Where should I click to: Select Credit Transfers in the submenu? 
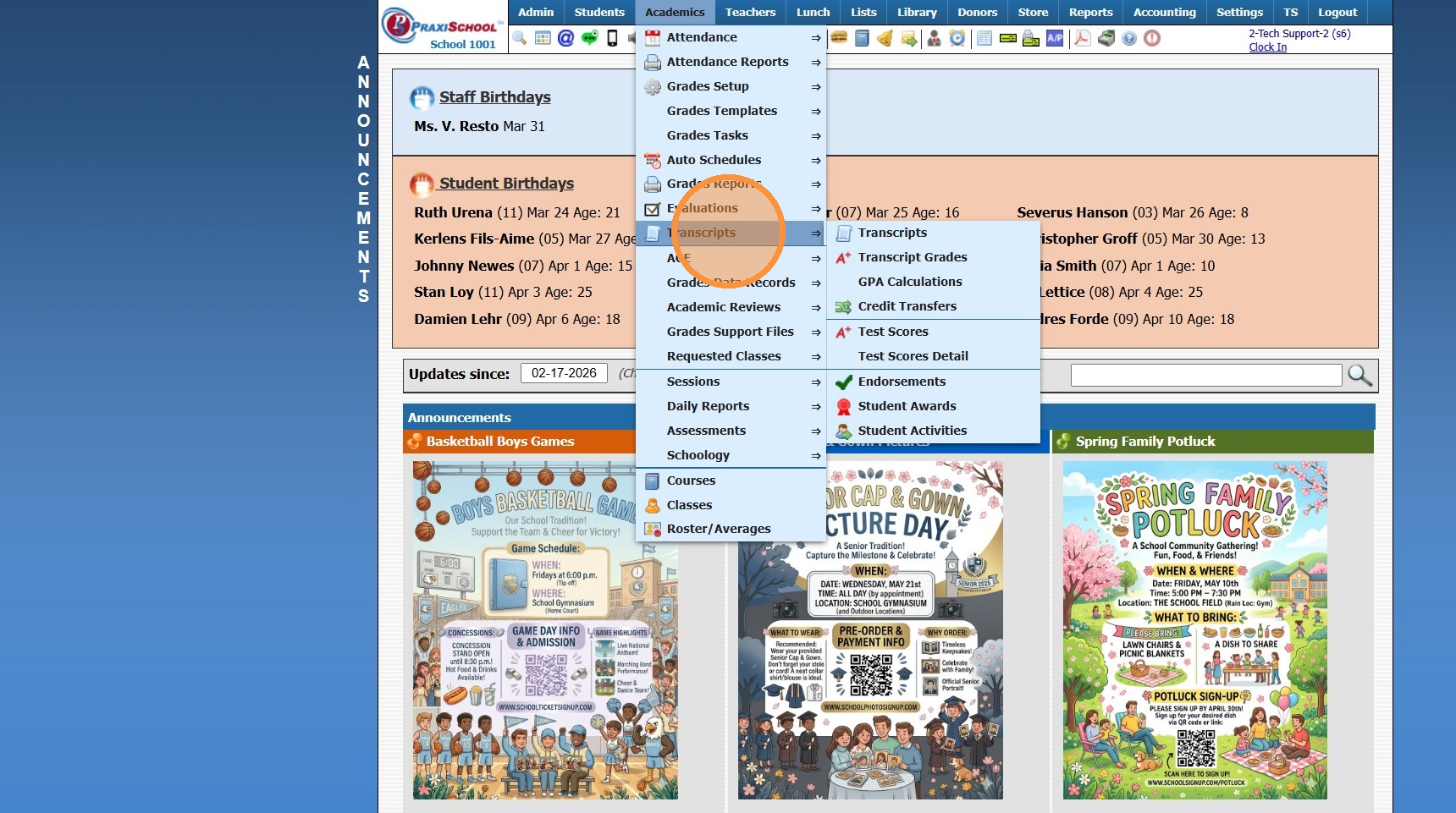point(933,306)
